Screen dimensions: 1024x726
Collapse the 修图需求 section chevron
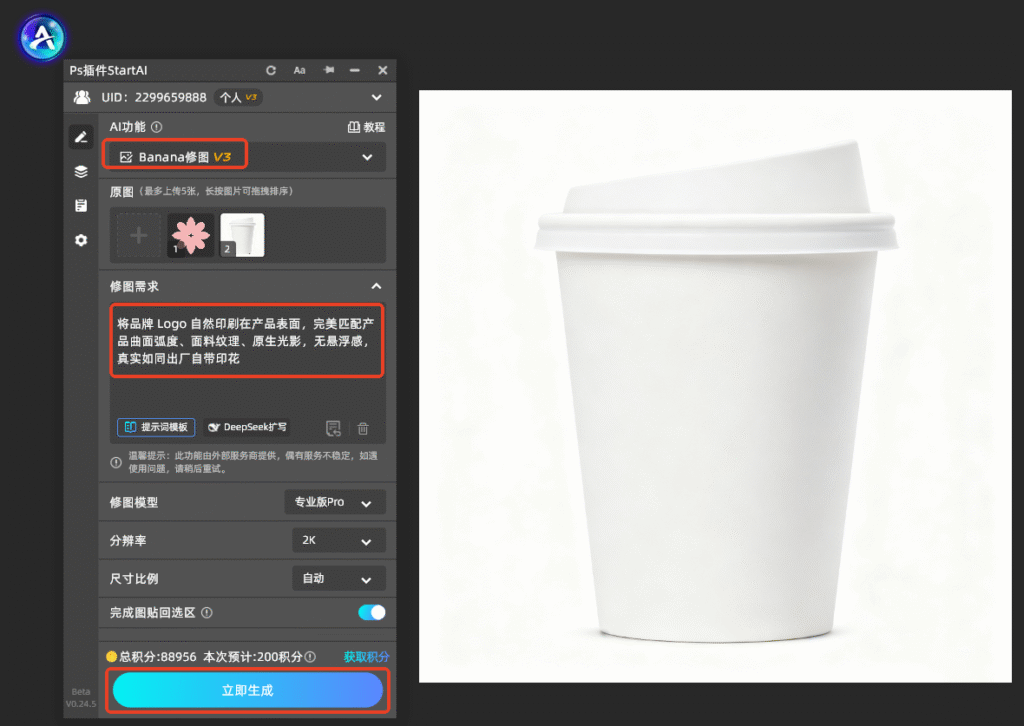tap(377, 287)
